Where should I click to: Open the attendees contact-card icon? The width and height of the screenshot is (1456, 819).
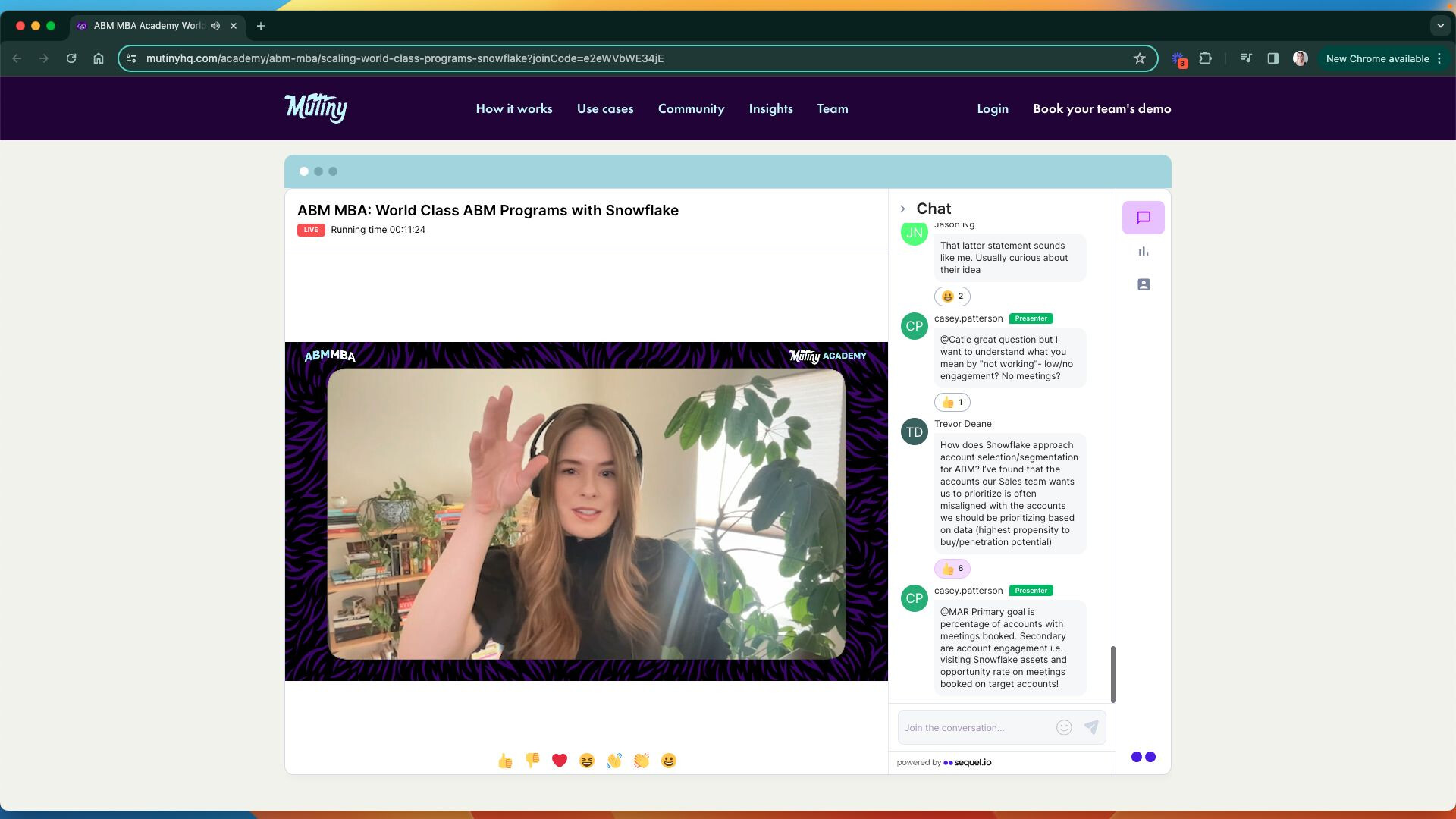(1143, 284)
